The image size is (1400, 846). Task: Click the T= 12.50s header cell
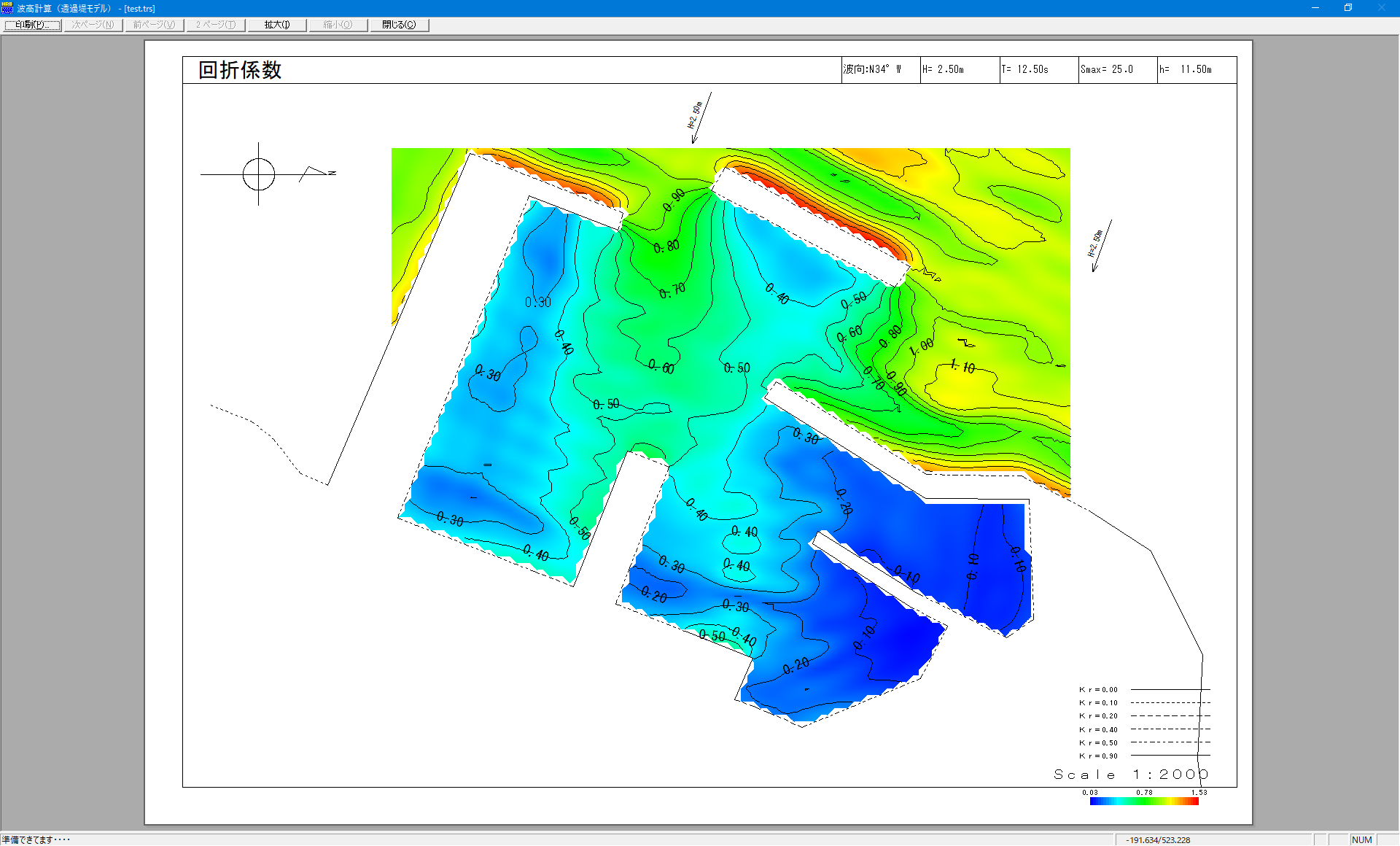pyautogui.click(x=1039, y=69)
